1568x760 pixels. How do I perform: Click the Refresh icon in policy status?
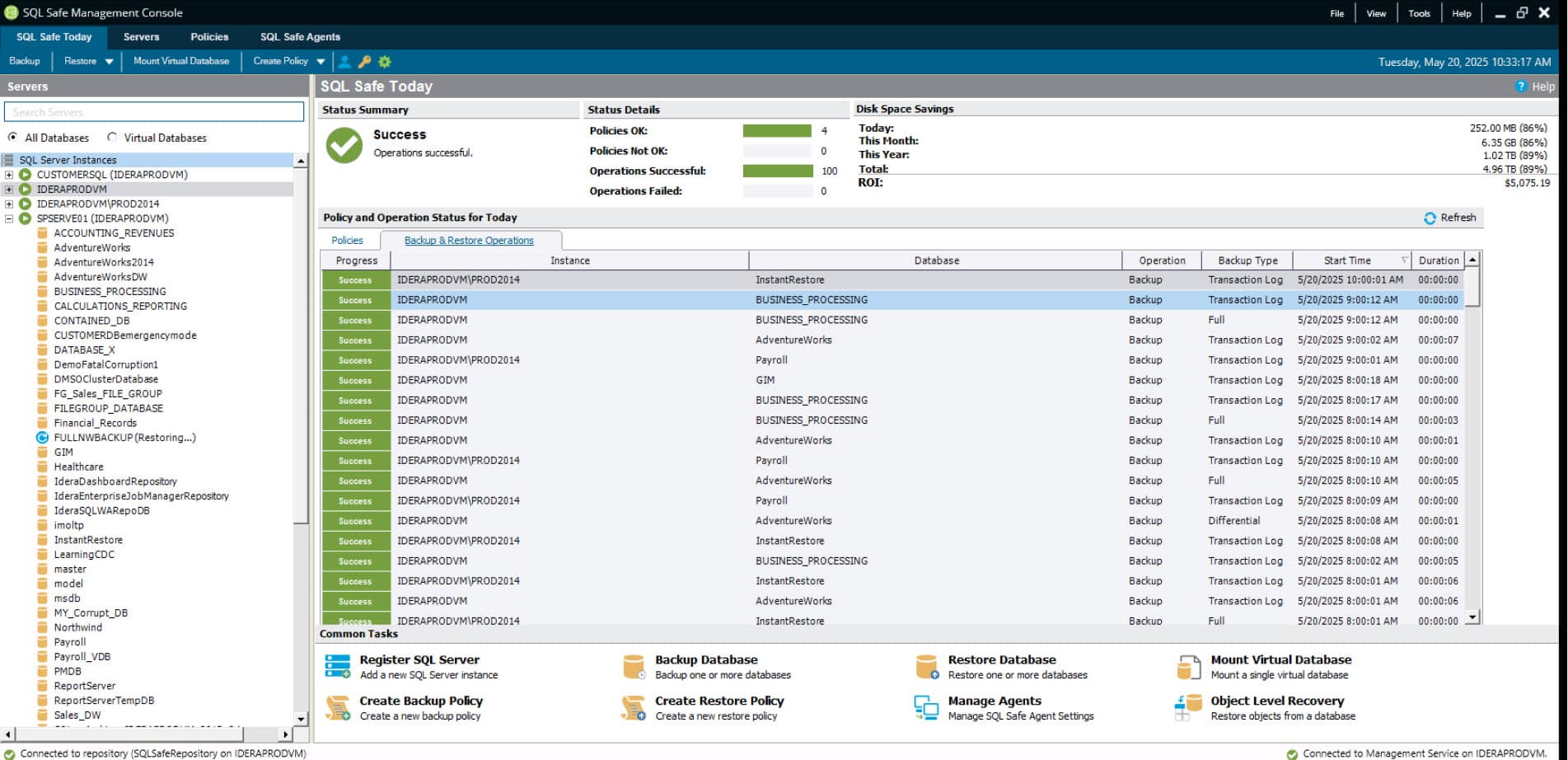1430,218
